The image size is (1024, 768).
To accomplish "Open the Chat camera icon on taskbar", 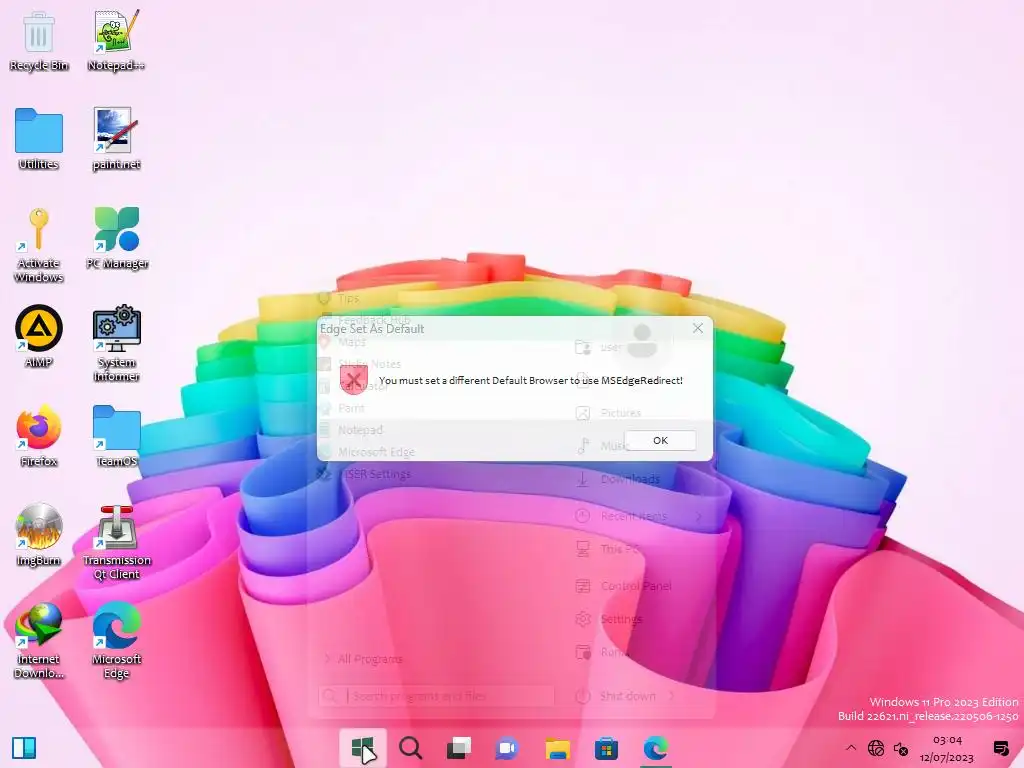I will [x=507, y=748].
